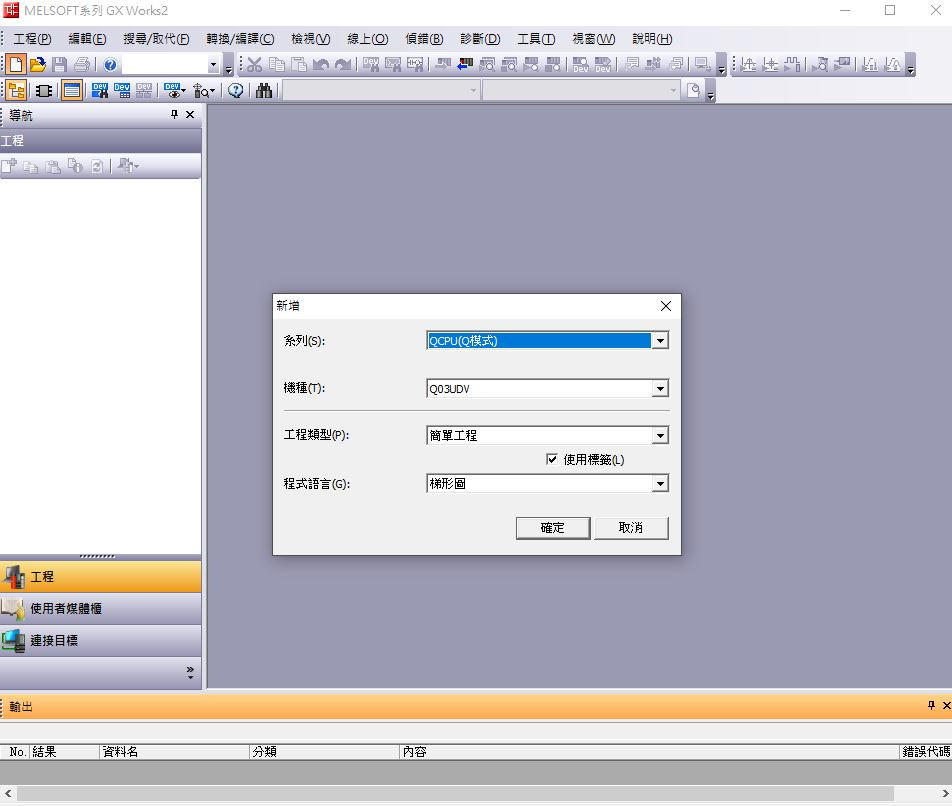Open the 編輯(E) menu
Screen dimensions: 952x806
click(x=87, y=39)
